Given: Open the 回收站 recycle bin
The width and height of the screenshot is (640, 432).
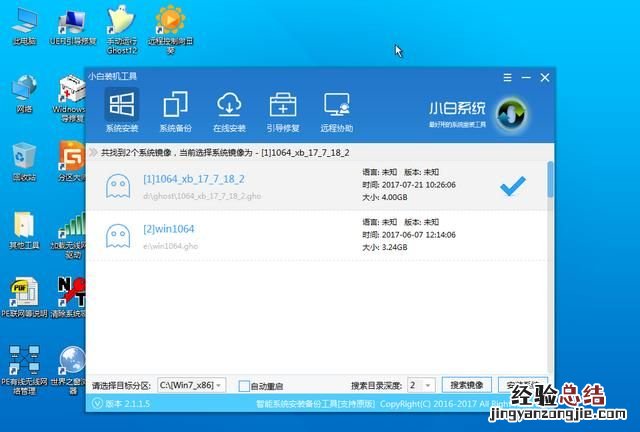Looking at the screenshot, I should coord(24,162).
